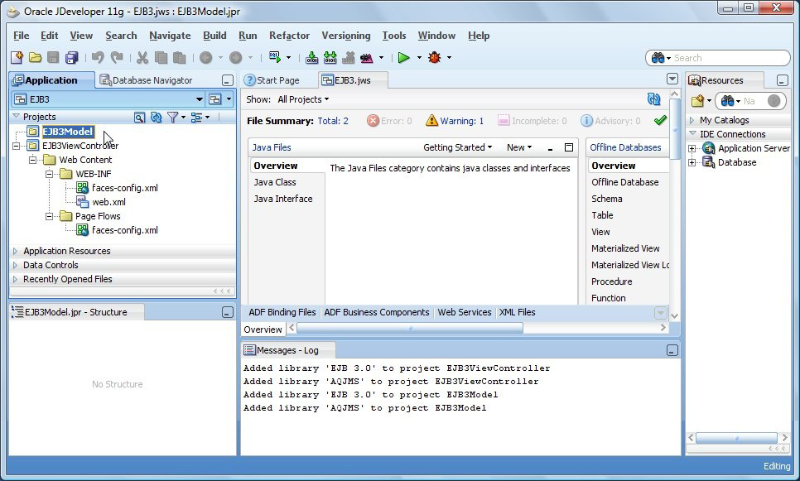Click the Refresh icon in Projects header
The width and height of the screenshot is (800, 481).
pyautogui.click(x=156, y=117)
